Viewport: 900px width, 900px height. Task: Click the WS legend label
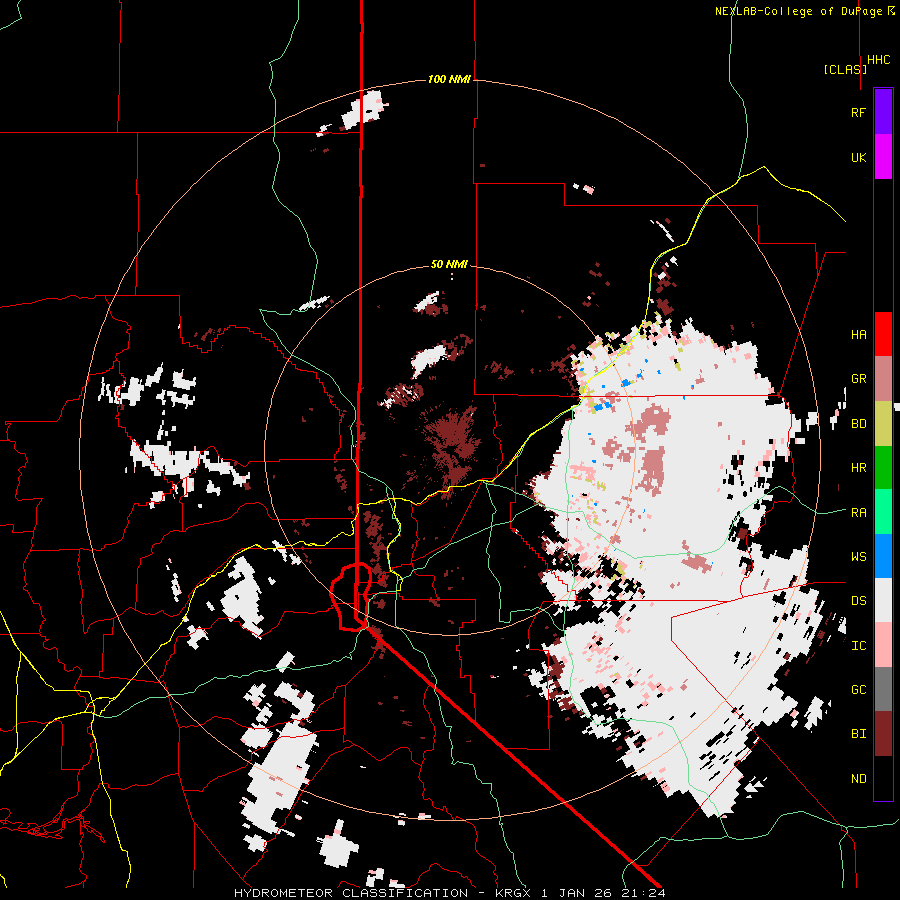click(x=858, y=557)
